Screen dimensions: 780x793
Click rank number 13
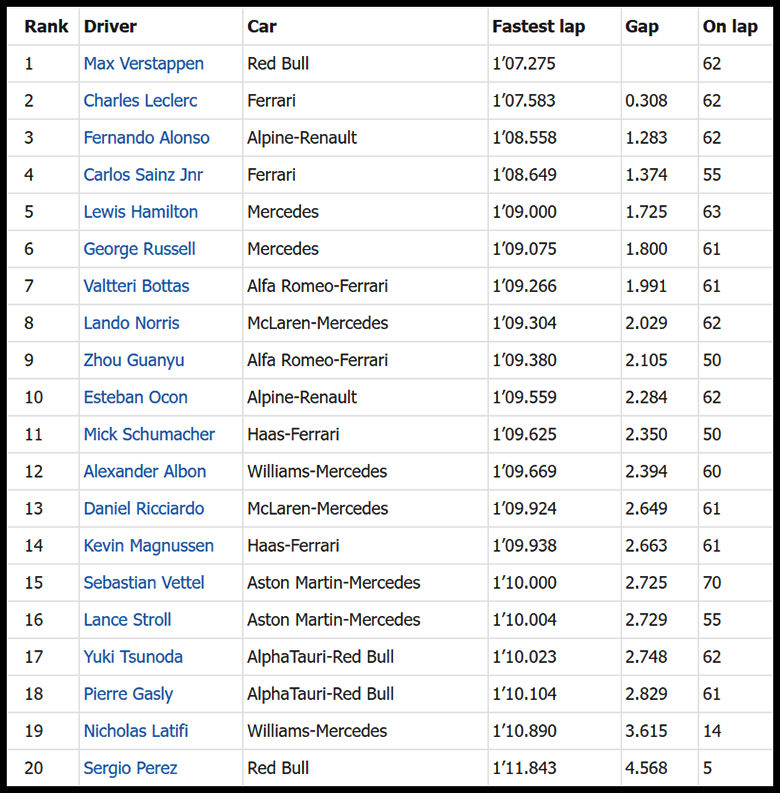pyautogui.click(x=33, y=509)
